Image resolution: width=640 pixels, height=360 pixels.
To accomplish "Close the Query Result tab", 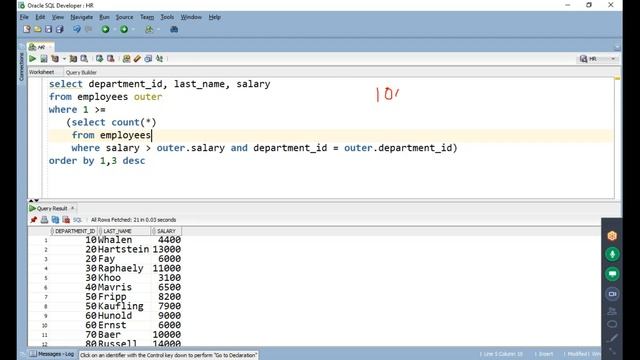I will pyautogui.click(x=73, y=208).
